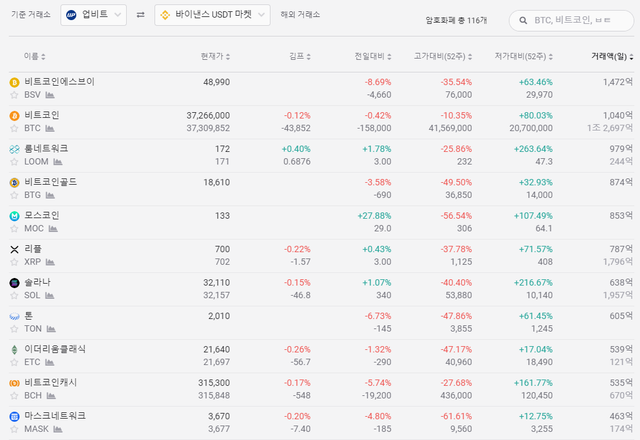Screen dimensions: 640x440
Task: Favorite SOL with the star
Action: coord(14,296)
